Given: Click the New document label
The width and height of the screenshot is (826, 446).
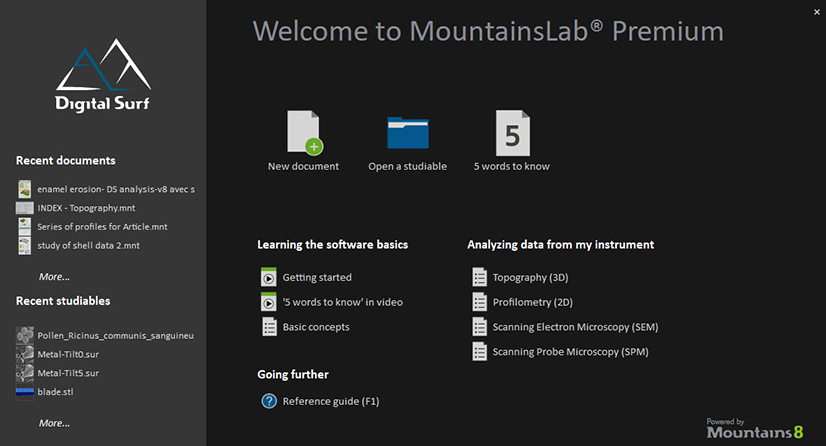Looking at the screenshot, I should pos(303,166).
